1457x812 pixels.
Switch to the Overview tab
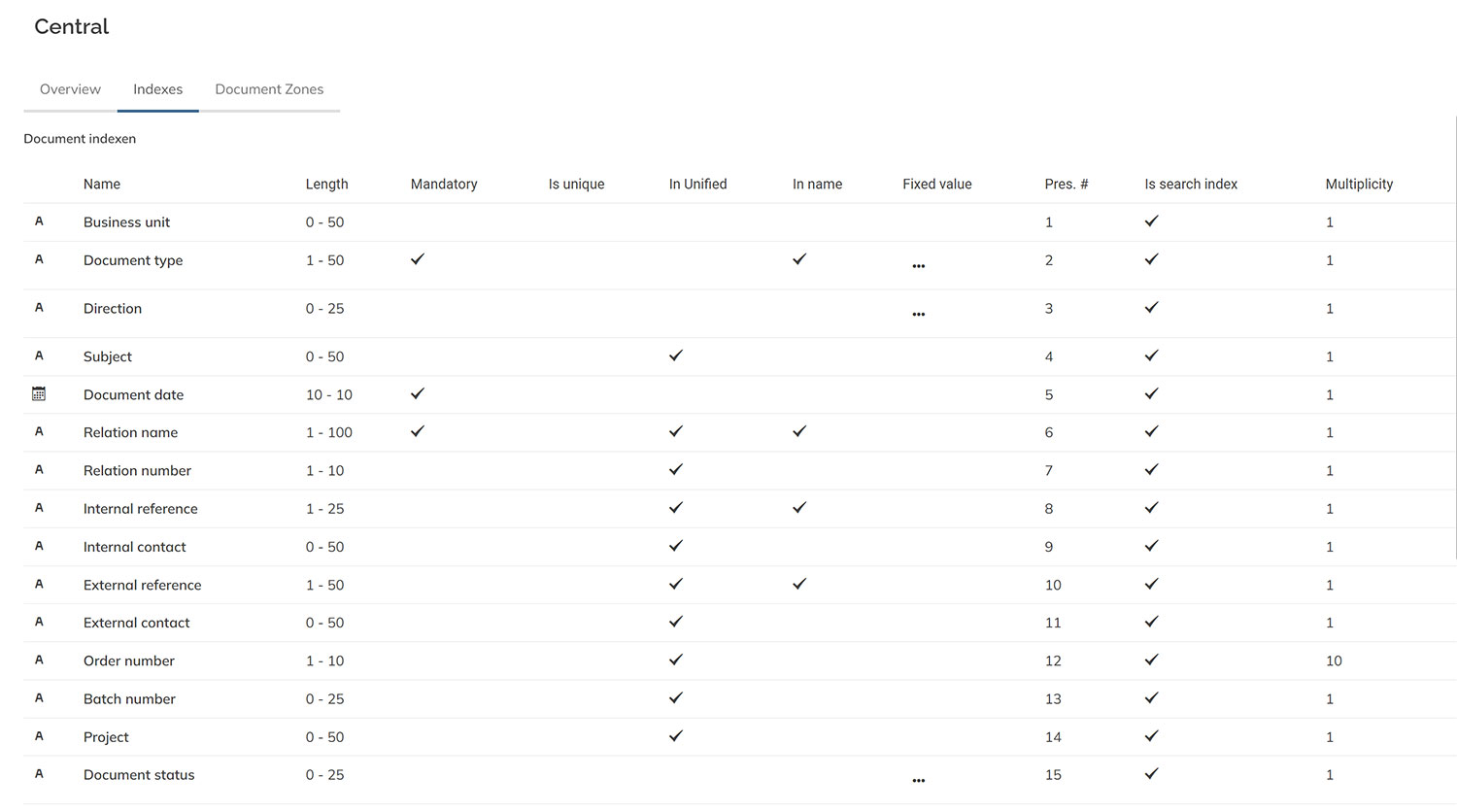69,88
